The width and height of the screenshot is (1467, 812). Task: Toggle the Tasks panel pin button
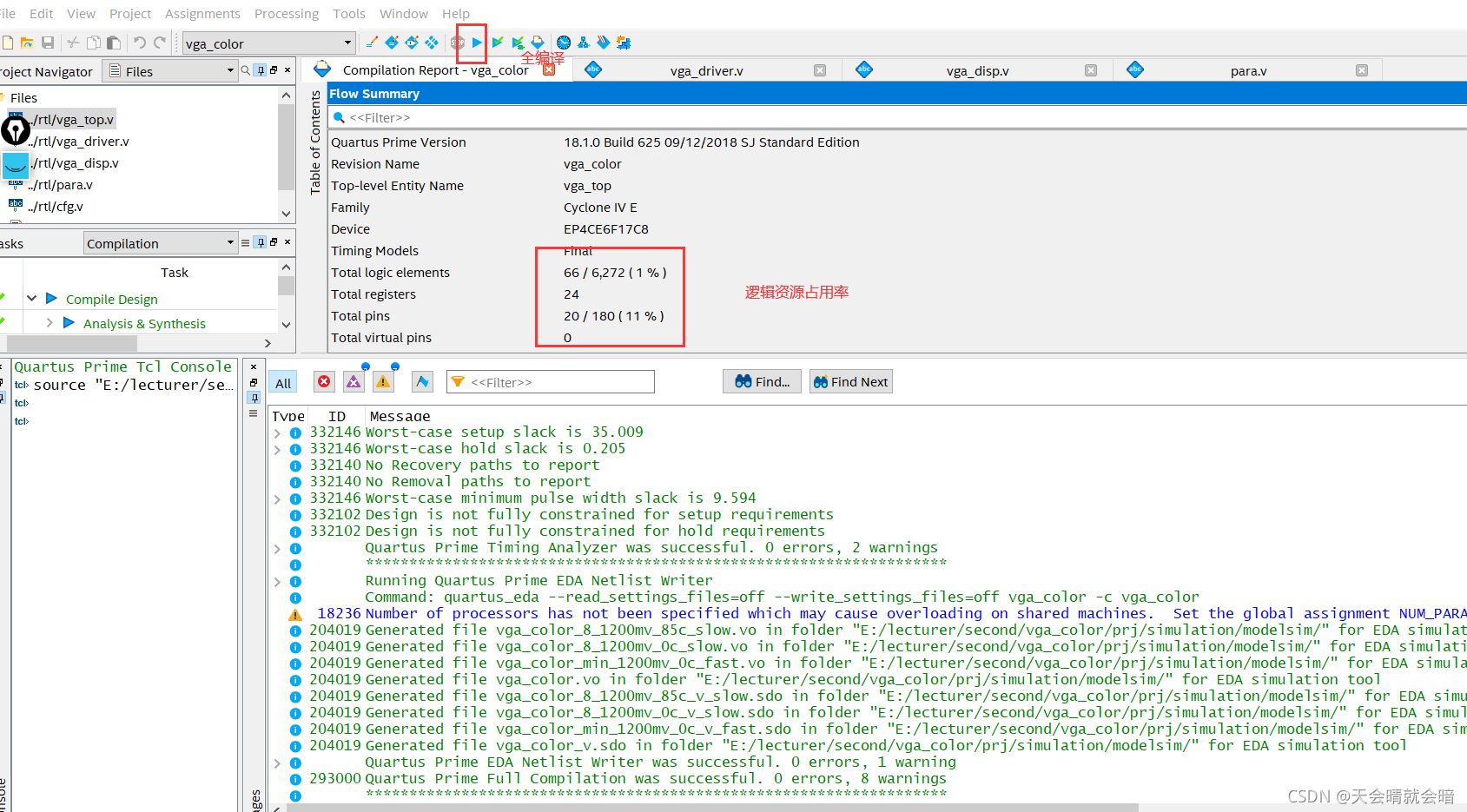coord(261,243)
